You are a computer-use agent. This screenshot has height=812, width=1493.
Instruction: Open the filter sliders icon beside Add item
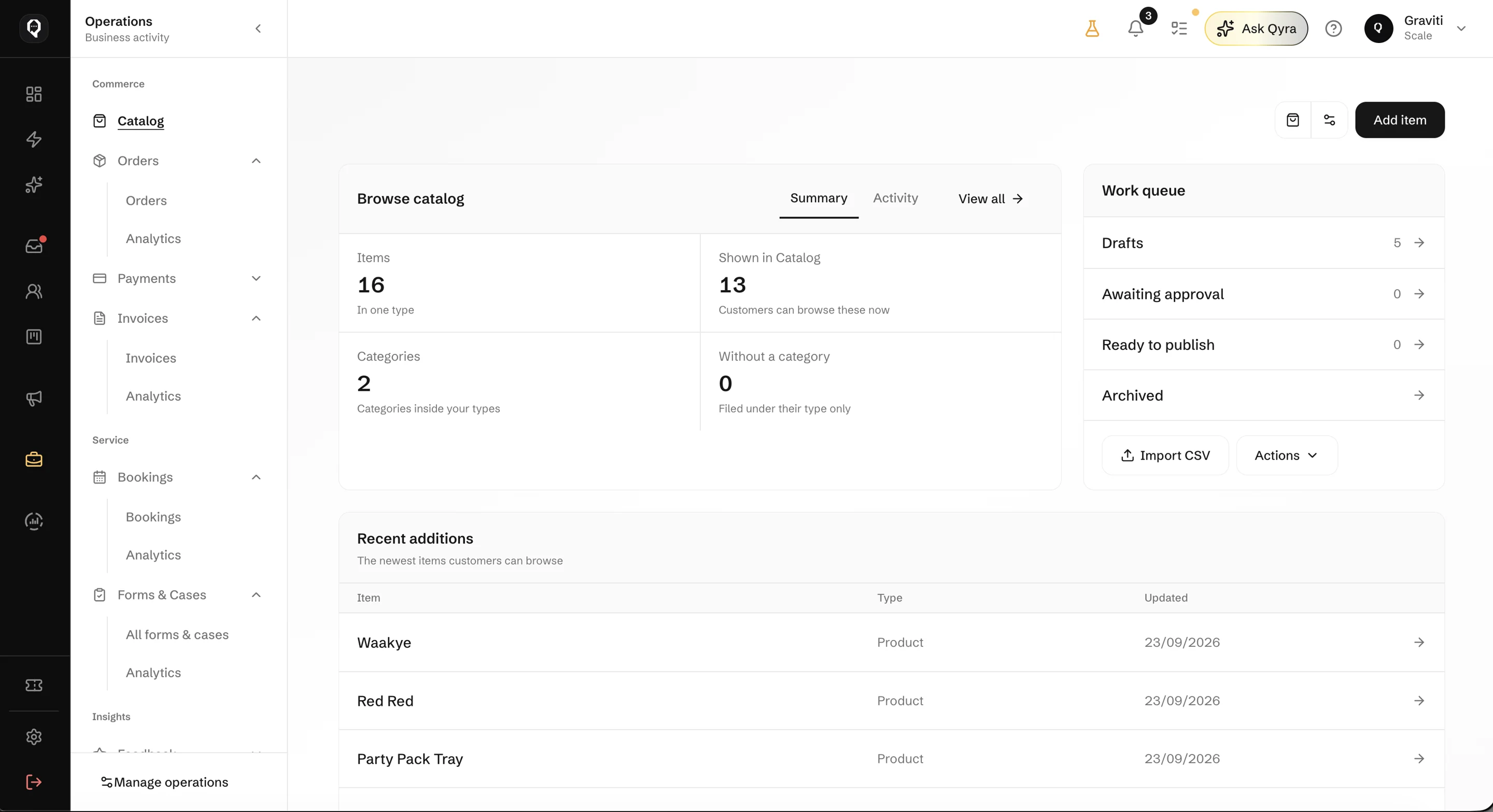(1330, 120)
